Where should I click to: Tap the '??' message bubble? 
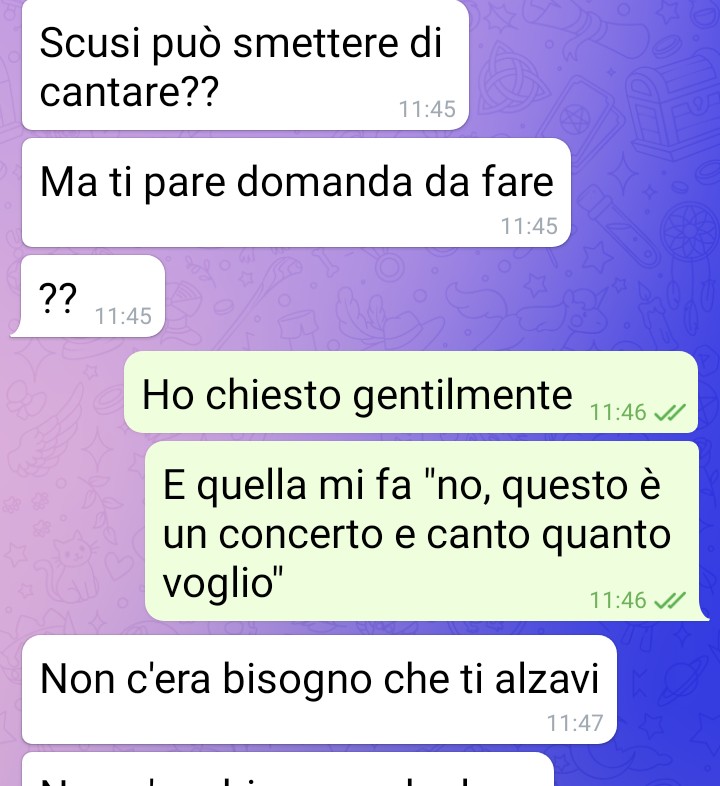[88, 296]
